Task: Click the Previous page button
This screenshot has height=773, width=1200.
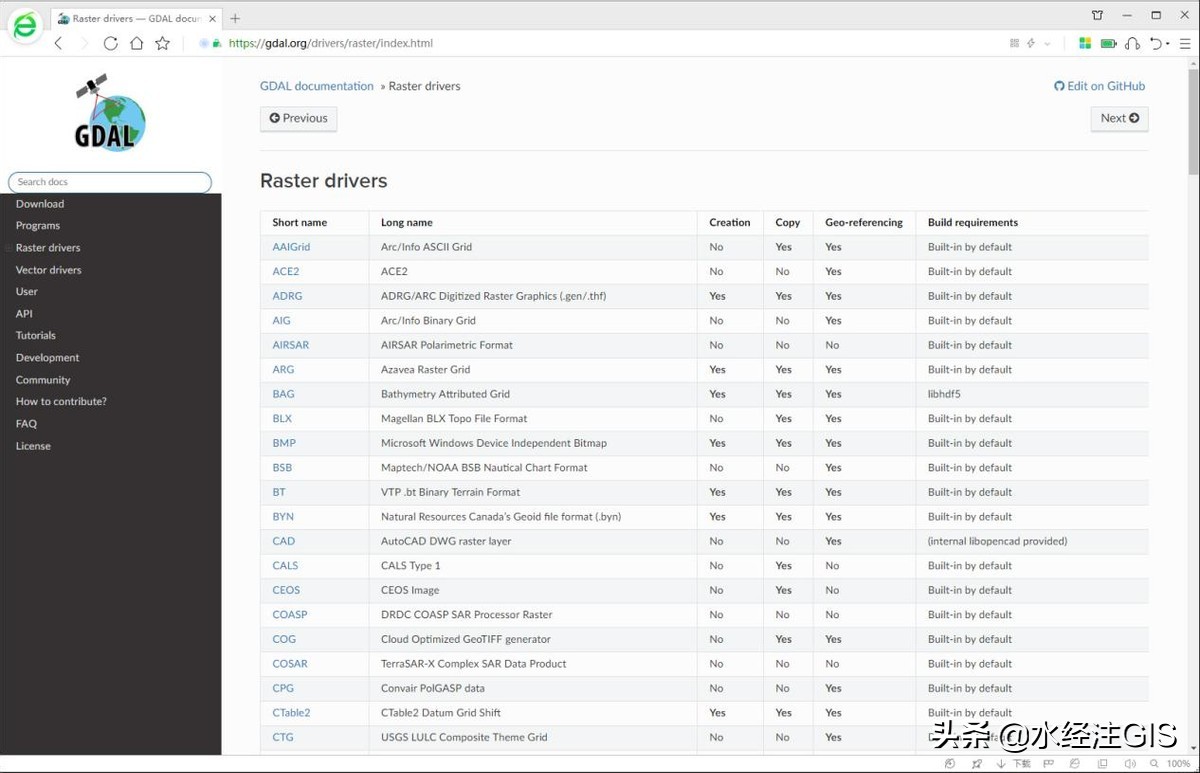Action: click(298, 118)
